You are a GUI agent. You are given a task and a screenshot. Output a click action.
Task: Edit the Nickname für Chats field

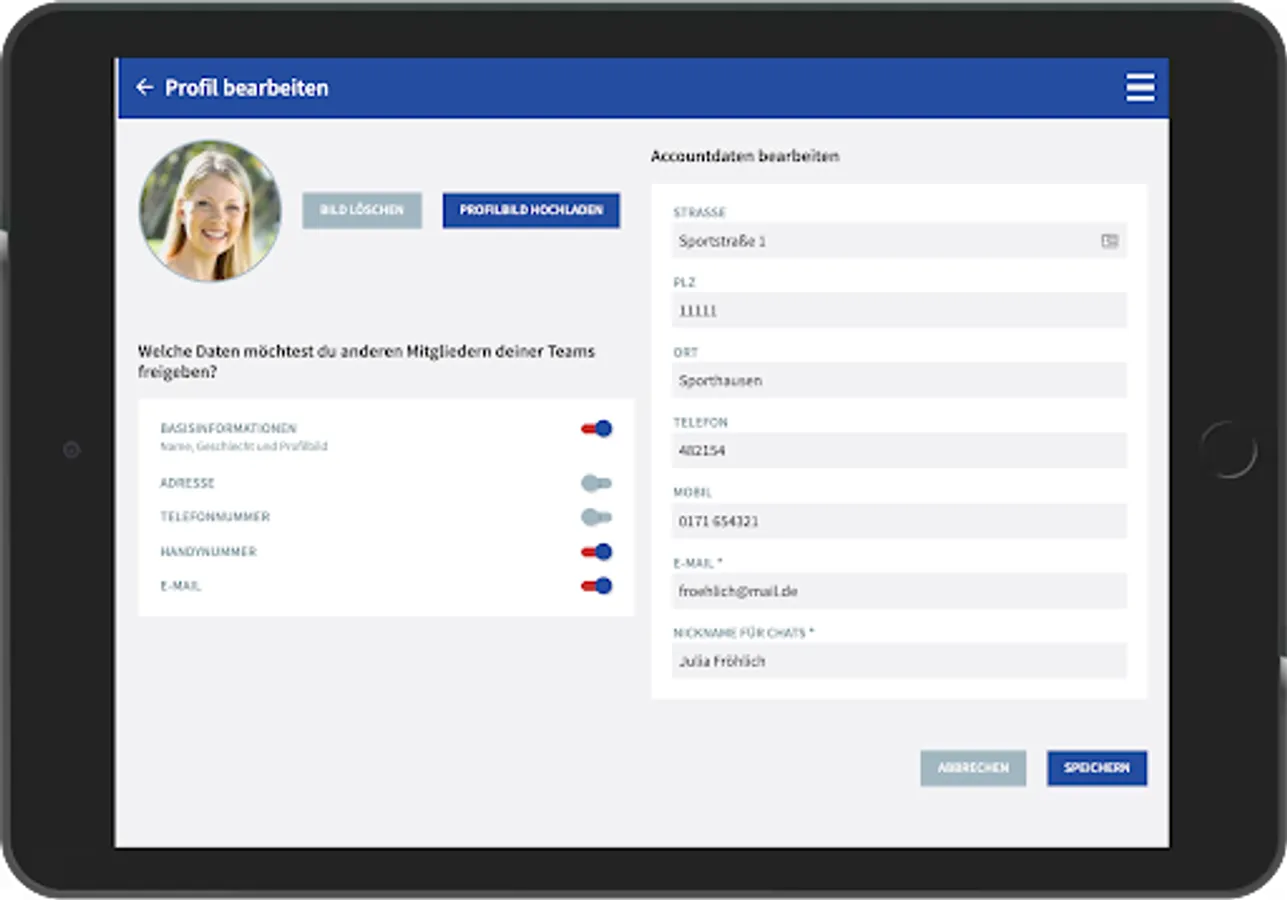tap(899, 661)
